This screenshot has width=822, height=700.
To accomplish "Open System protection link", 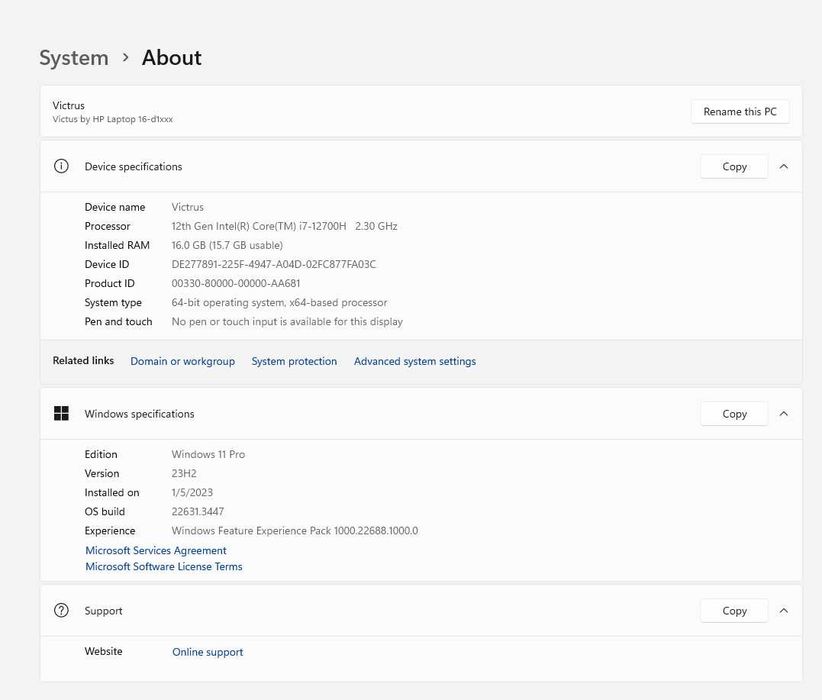I will coord(294,361).
